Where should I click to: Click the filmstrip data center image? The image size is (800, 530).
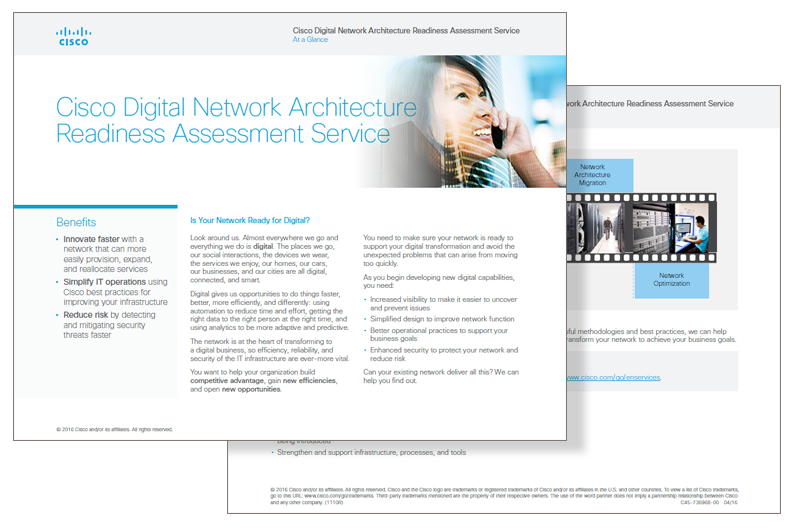point(641,228)
